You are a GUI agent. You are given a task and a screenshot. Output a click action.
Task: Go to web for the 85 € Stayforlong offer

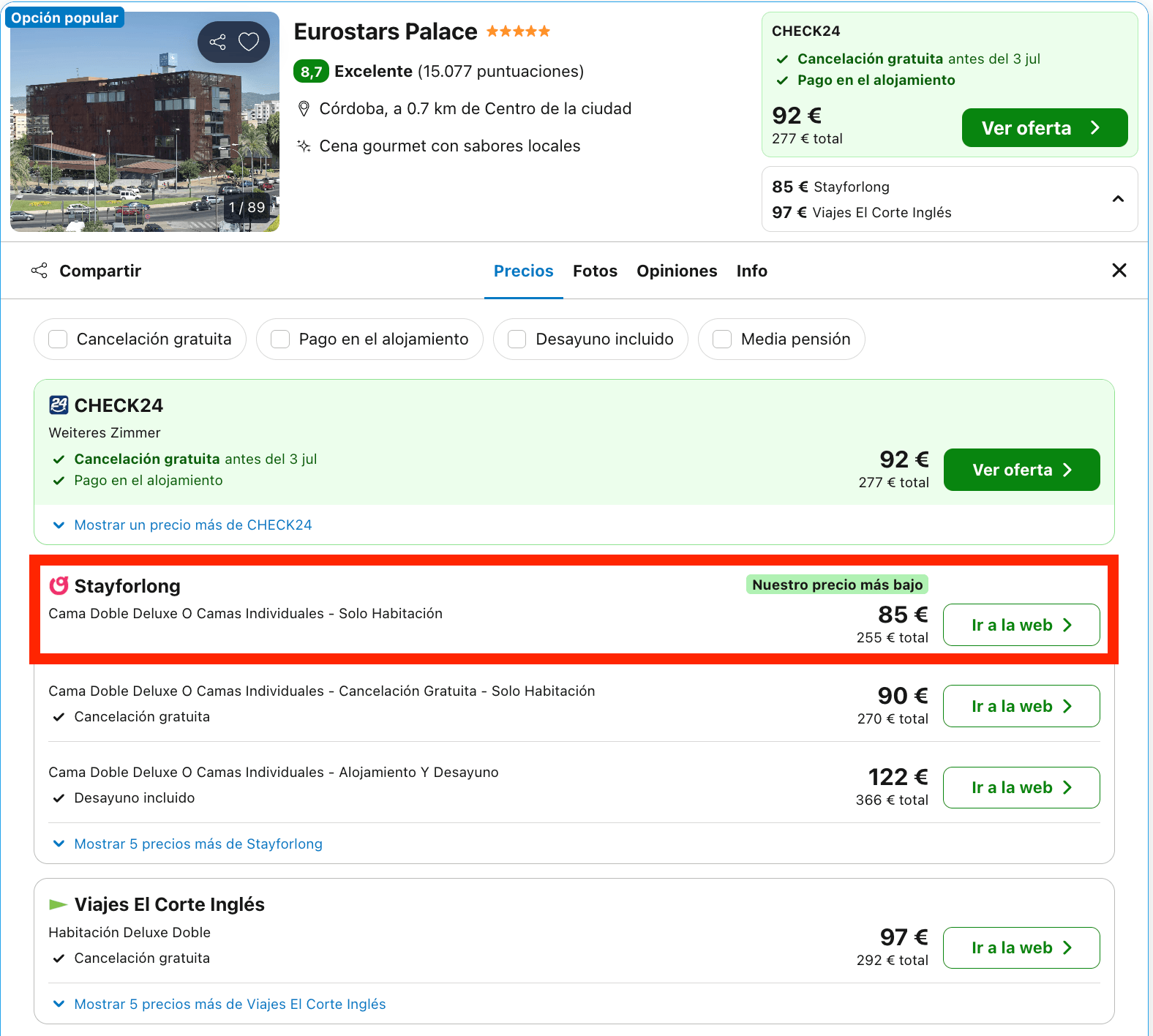click(x=1021, y=625)
